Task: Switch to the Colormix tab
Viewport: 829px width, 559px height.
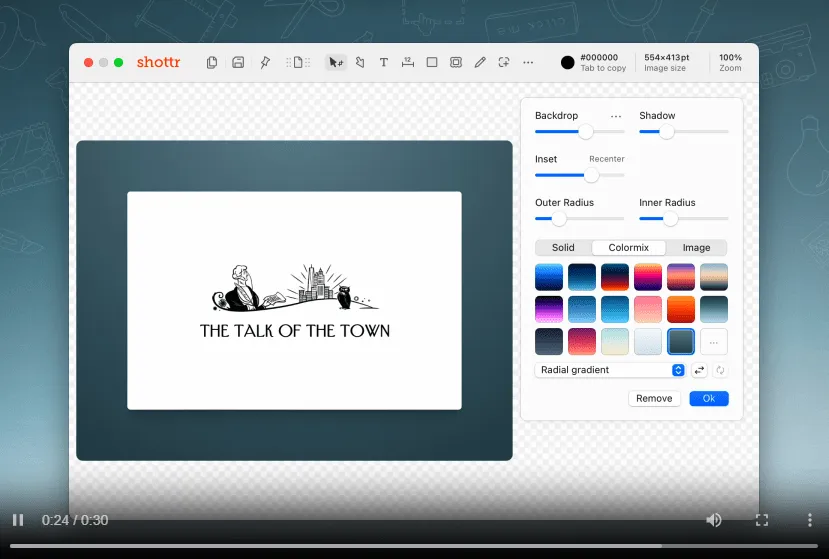Action: pos(629,248)
